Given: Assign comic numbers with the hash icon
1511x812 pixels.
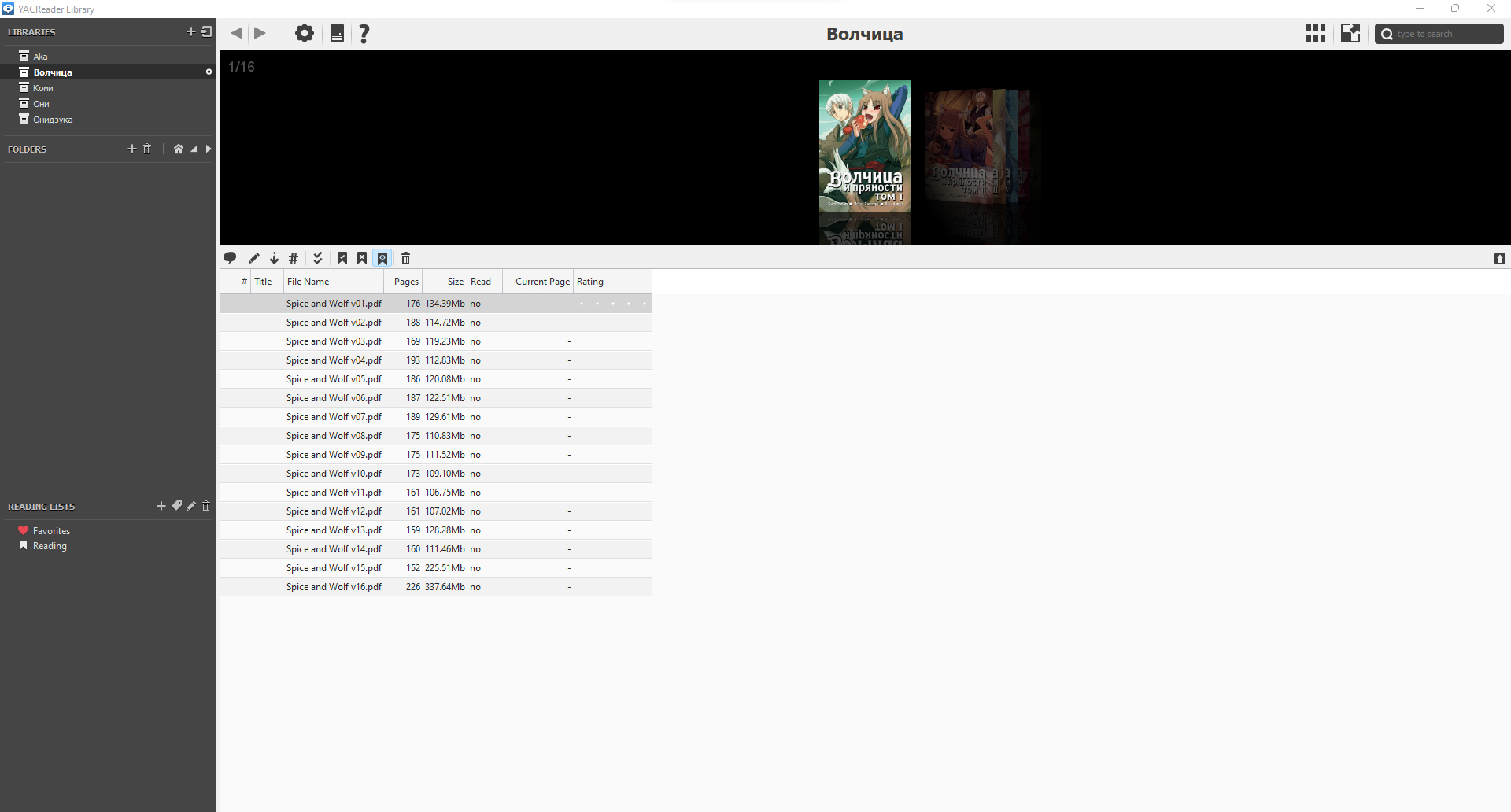Looking at the screenshot, I should pos(294,258).
